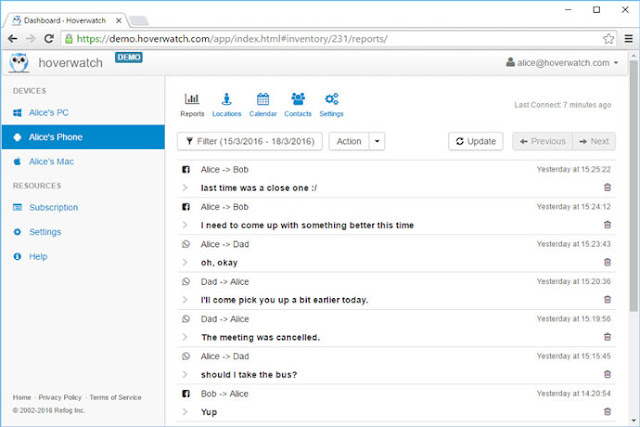The width and height of the screenshot is (640, 427).
Task: Click the 'Last Connect: 7 minutes ago' text
Action: pos(562,105)
